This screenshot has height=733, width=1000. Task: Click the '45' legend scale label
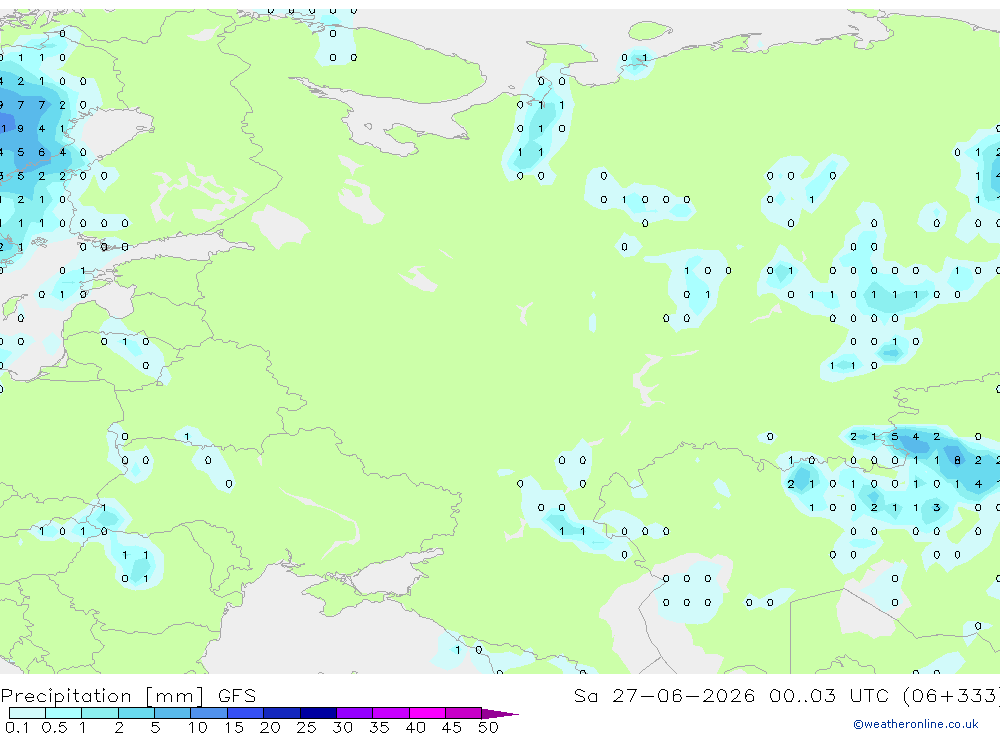[452, 727]
